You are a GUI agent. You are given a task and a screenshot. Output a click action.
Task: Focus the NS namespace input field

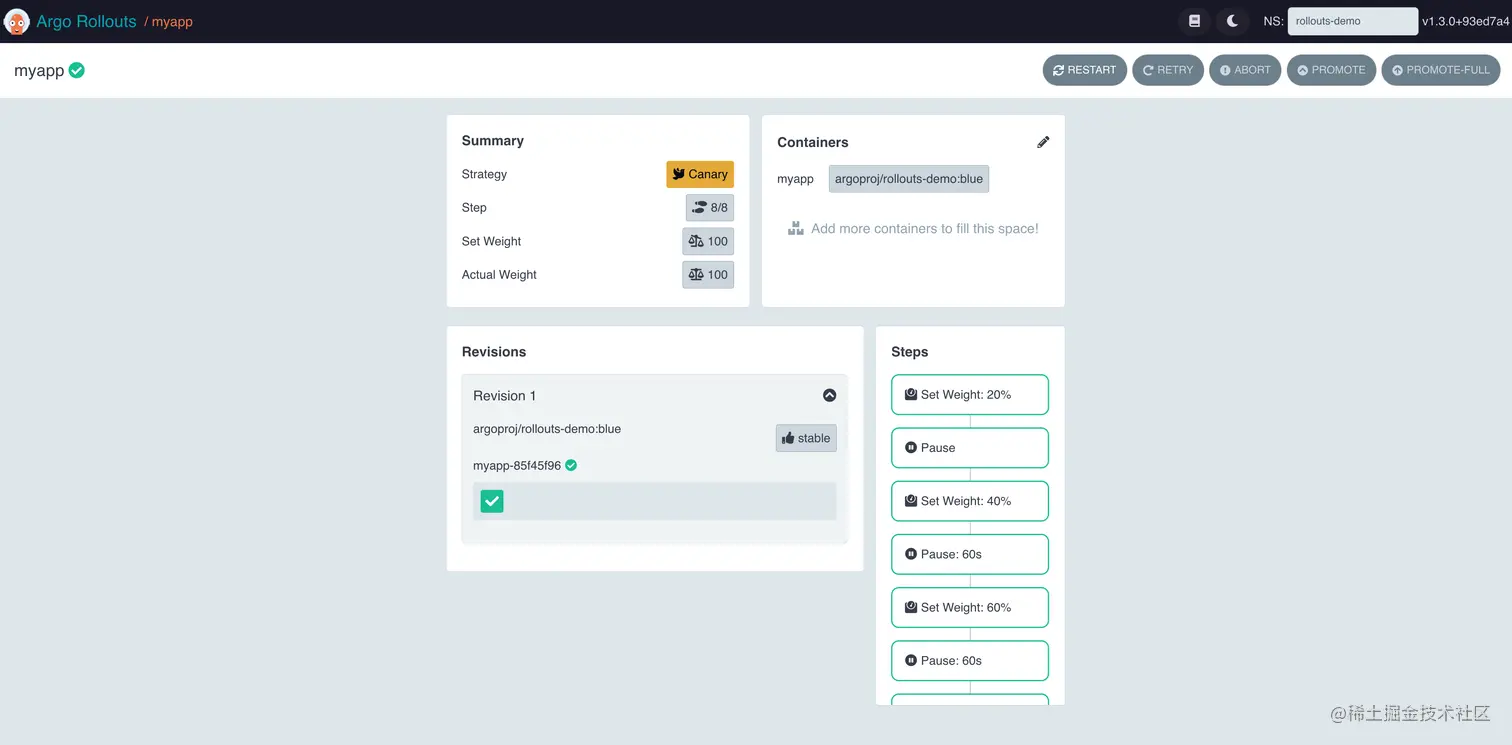pyautogui.click(x=1352, y=21)
